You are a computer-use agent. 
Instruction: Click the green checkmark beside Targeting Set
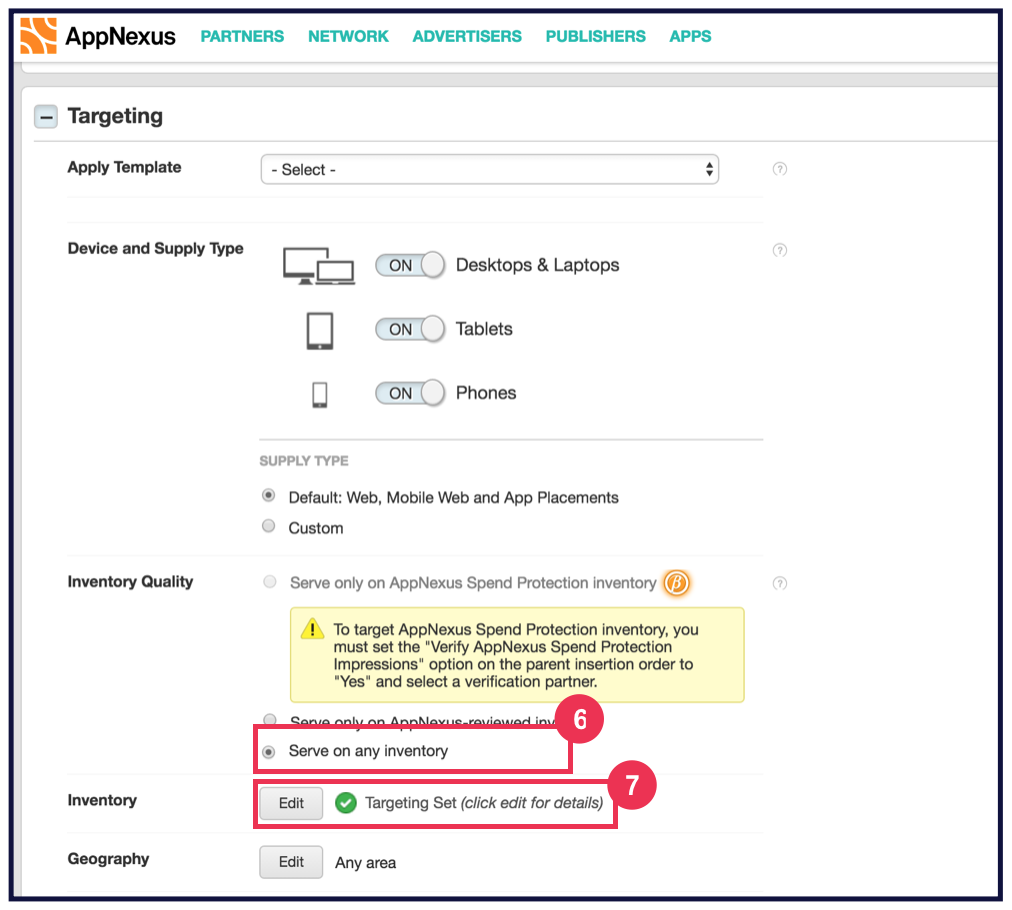(346, 803)
